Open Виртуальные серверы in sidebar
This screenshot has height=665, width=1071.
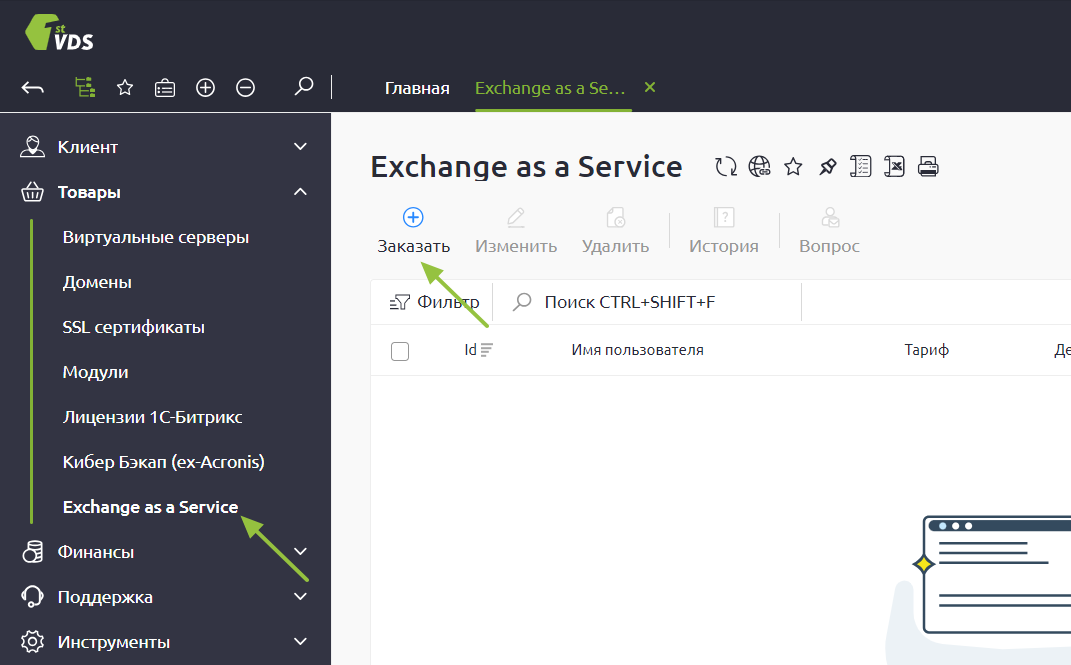[x=156, y=237]
